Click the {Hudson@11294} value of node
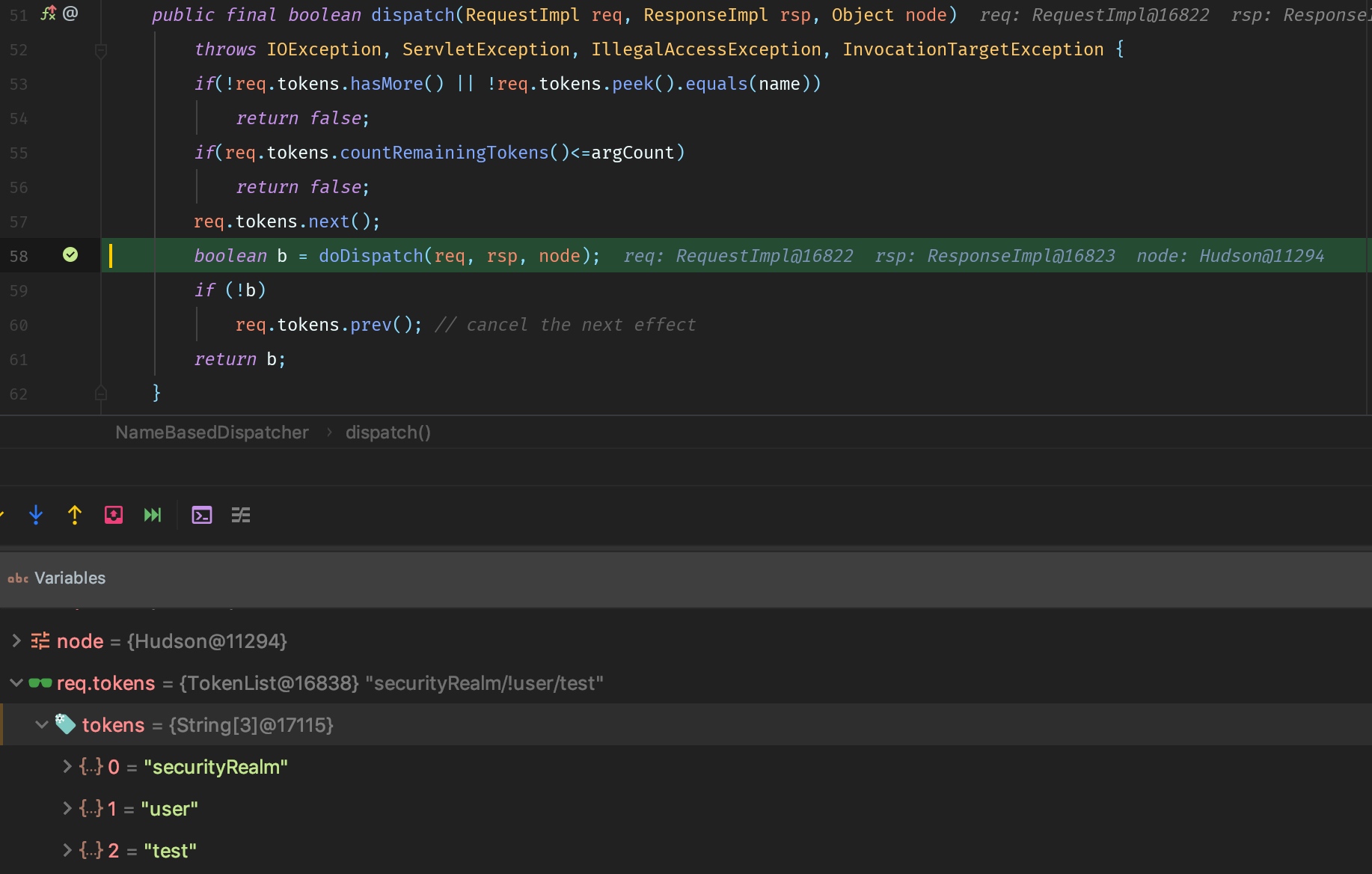The width and height of the screenshot is (1372, 874). (x=207, y=641)
